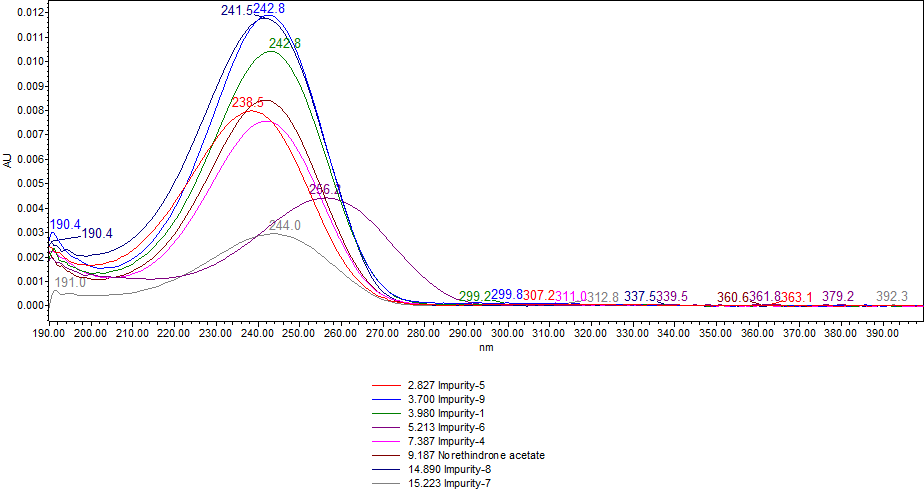Viewport: 924px width, 489px height.
Task: Click the nm x-axis title
Action: tap(486, 349)
